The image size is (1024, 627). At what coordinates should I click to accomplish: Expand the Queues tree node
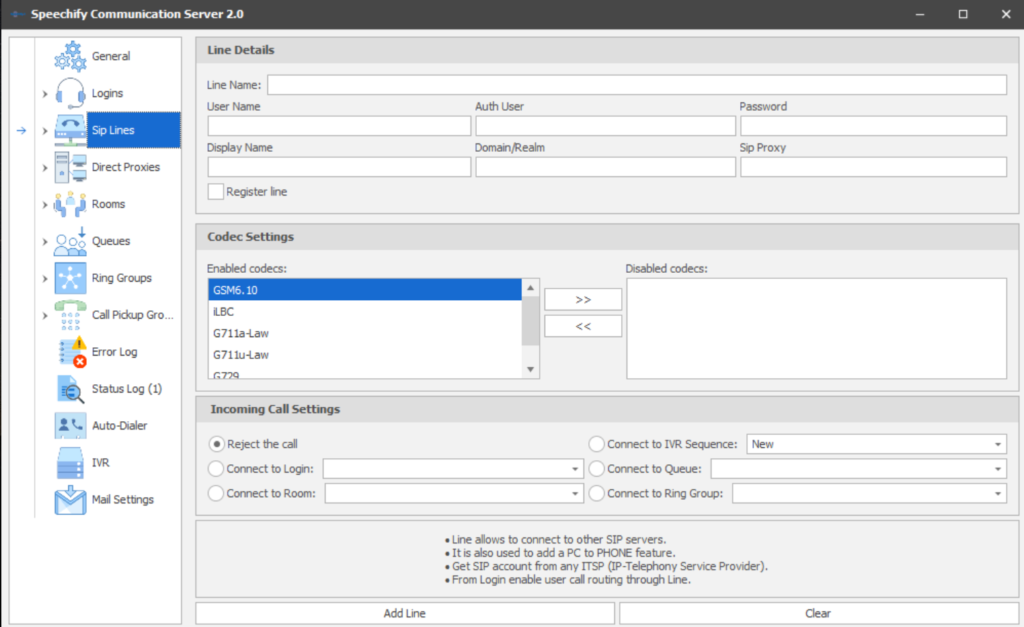44,242
